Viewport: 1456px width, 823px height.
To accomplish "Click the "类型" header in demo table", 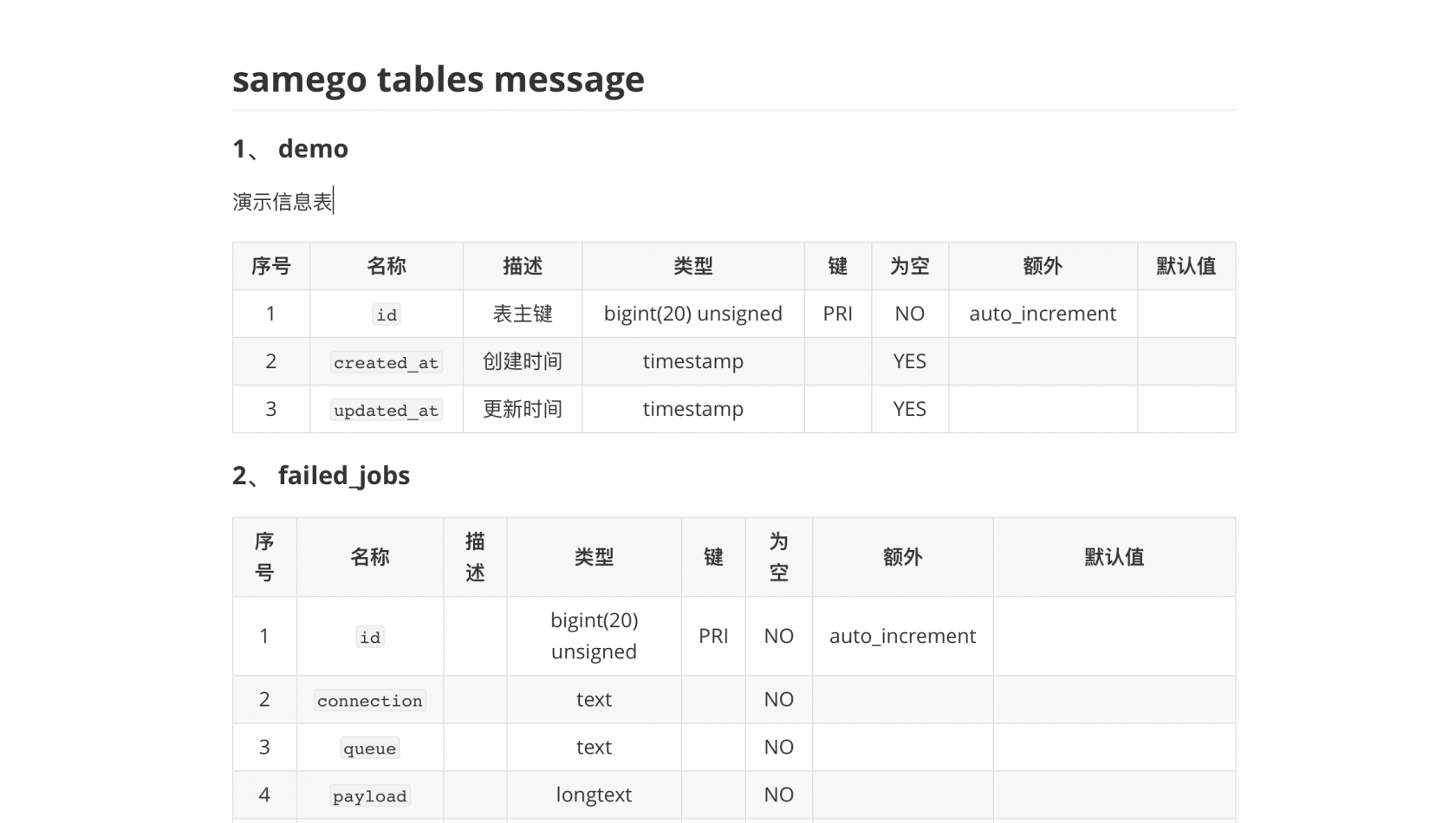I will pyautogui.click(x=692, y=266).
